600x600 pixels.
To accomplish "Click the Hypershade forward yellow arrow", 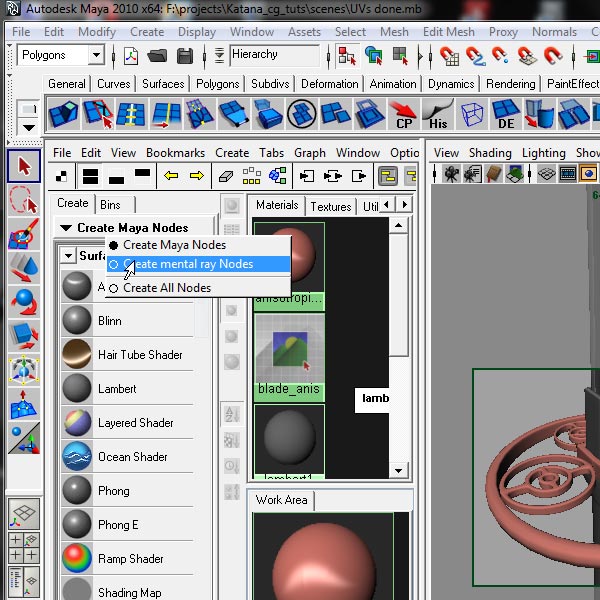I will pos(196,176).
